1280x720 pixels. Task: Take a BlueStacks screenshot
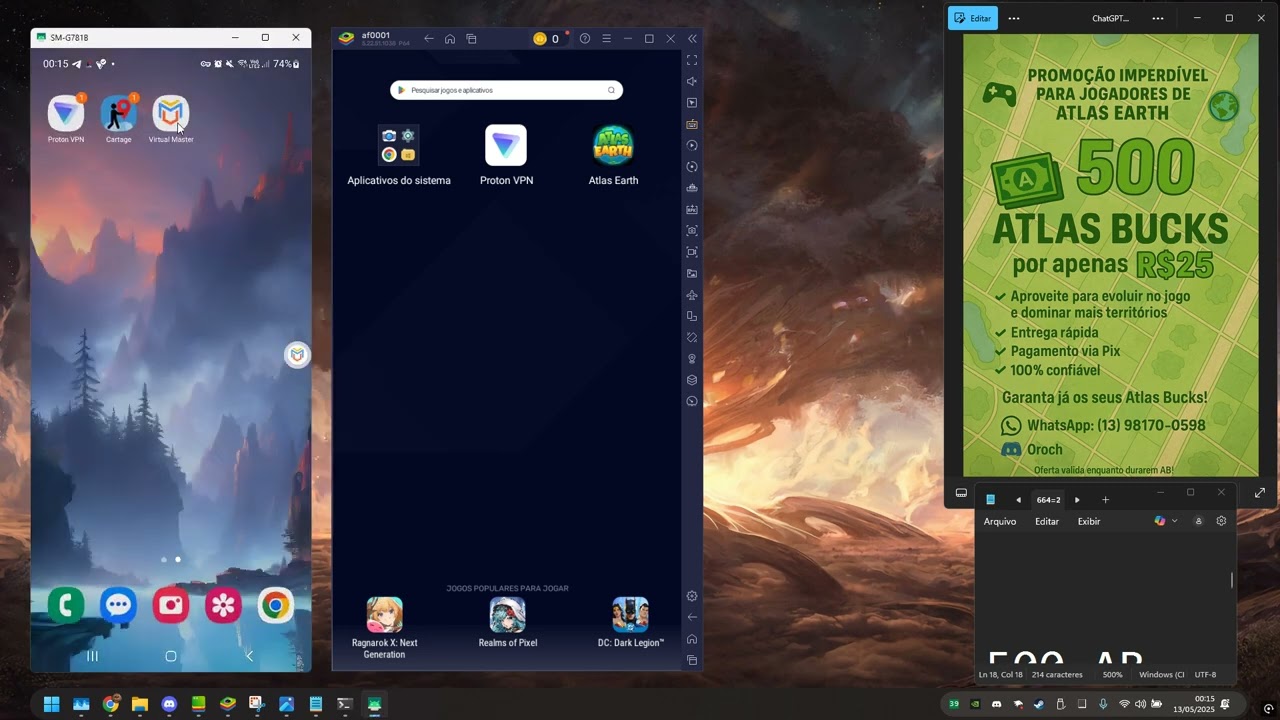[692, 230]
